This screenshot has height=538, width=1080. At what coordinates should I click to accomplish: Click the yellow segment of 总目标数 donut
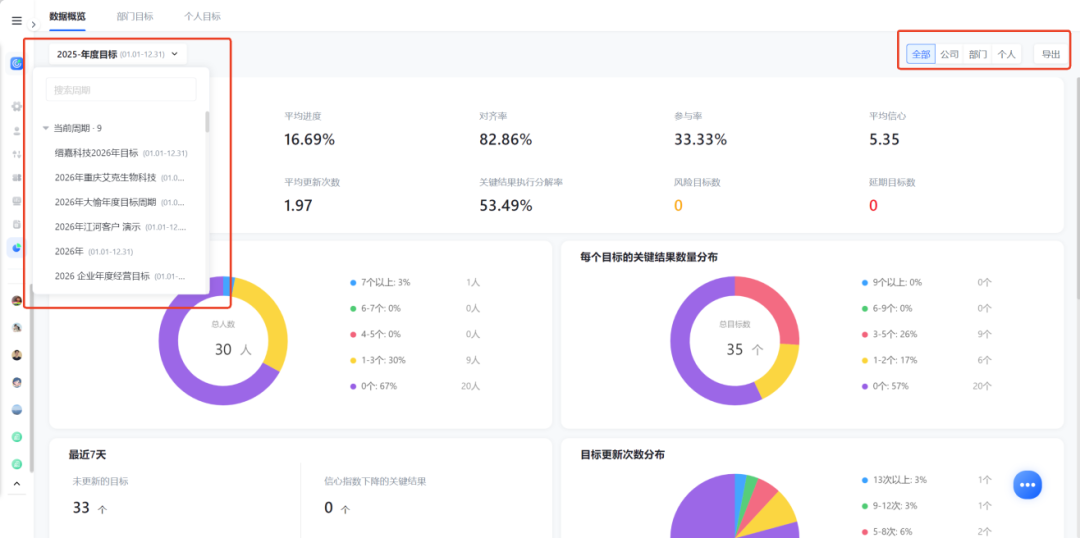(x=777, y=371)
